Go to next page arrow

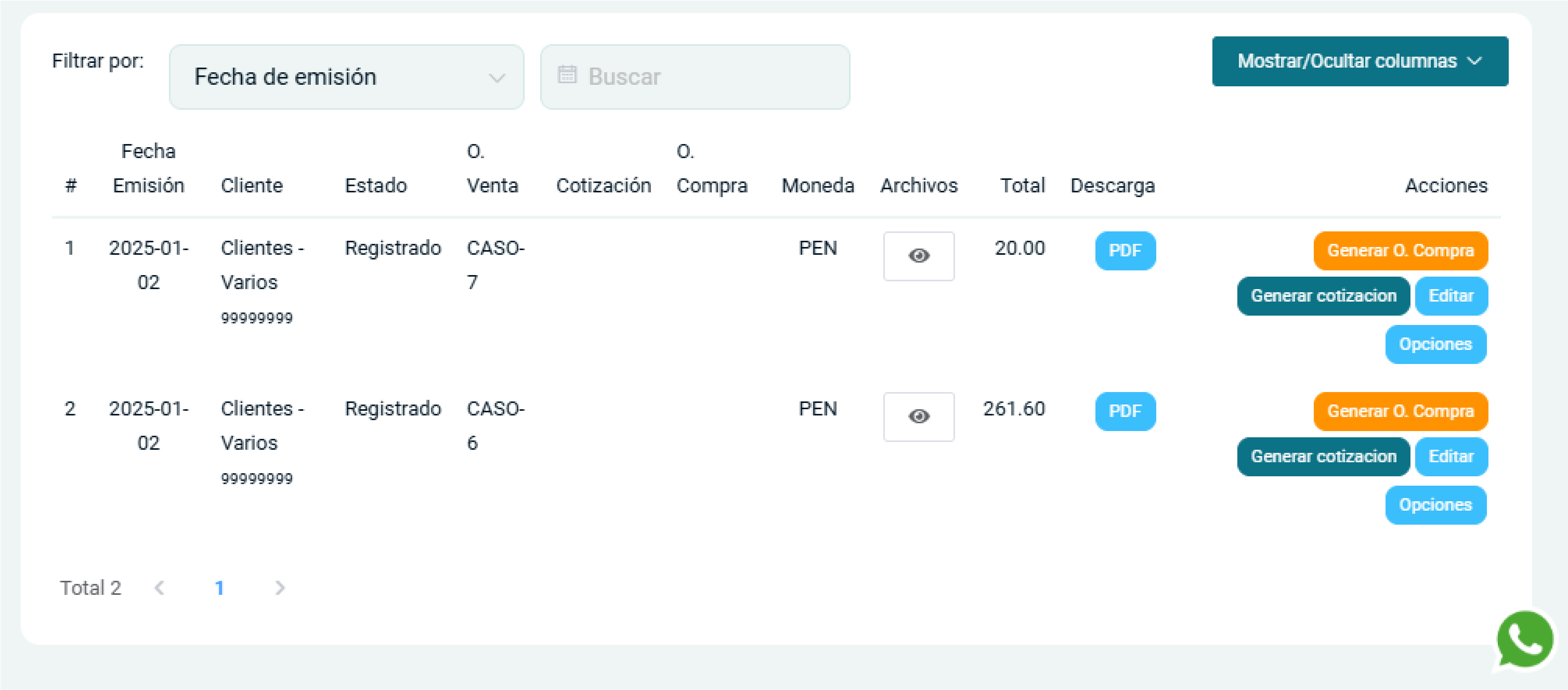tap(279, 588)
